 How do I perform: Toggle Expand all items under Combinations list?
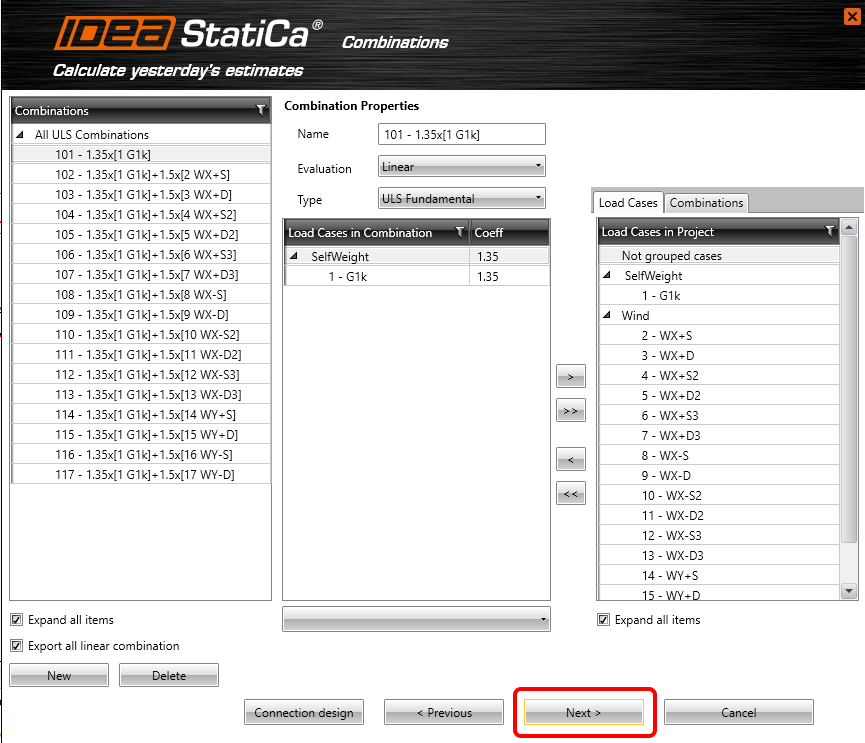(x=17, y=619)
